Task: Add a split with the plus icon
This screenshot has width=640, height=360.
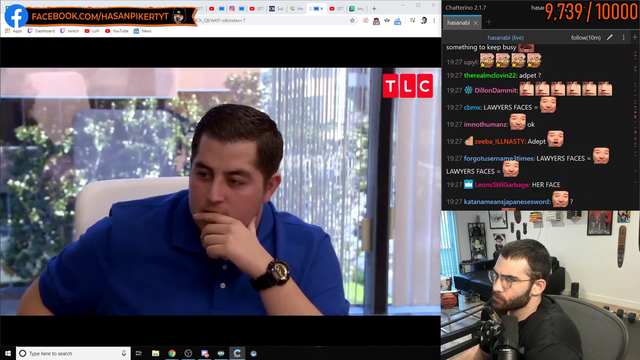Action: (635, 38)
